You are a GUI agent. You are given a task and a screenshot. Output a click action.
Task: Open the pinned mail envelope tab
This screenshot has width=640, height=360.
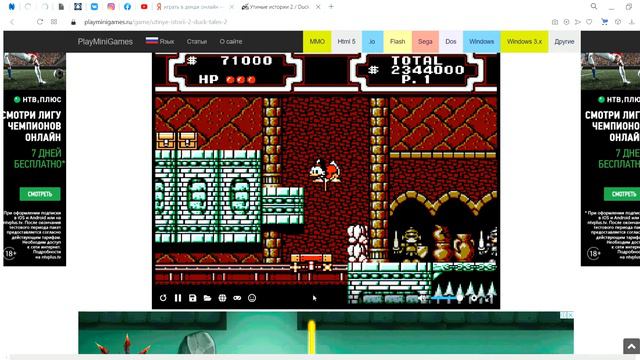click(x=94, y=7)
